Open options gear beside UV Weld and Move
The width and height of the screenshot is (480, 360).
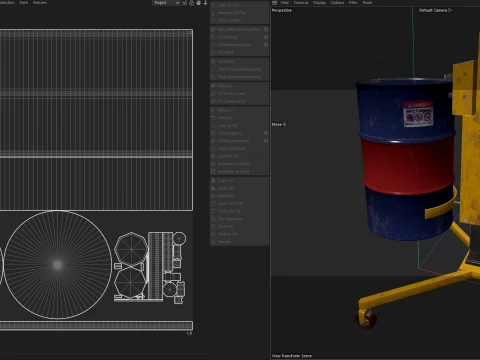coord(266,45)
